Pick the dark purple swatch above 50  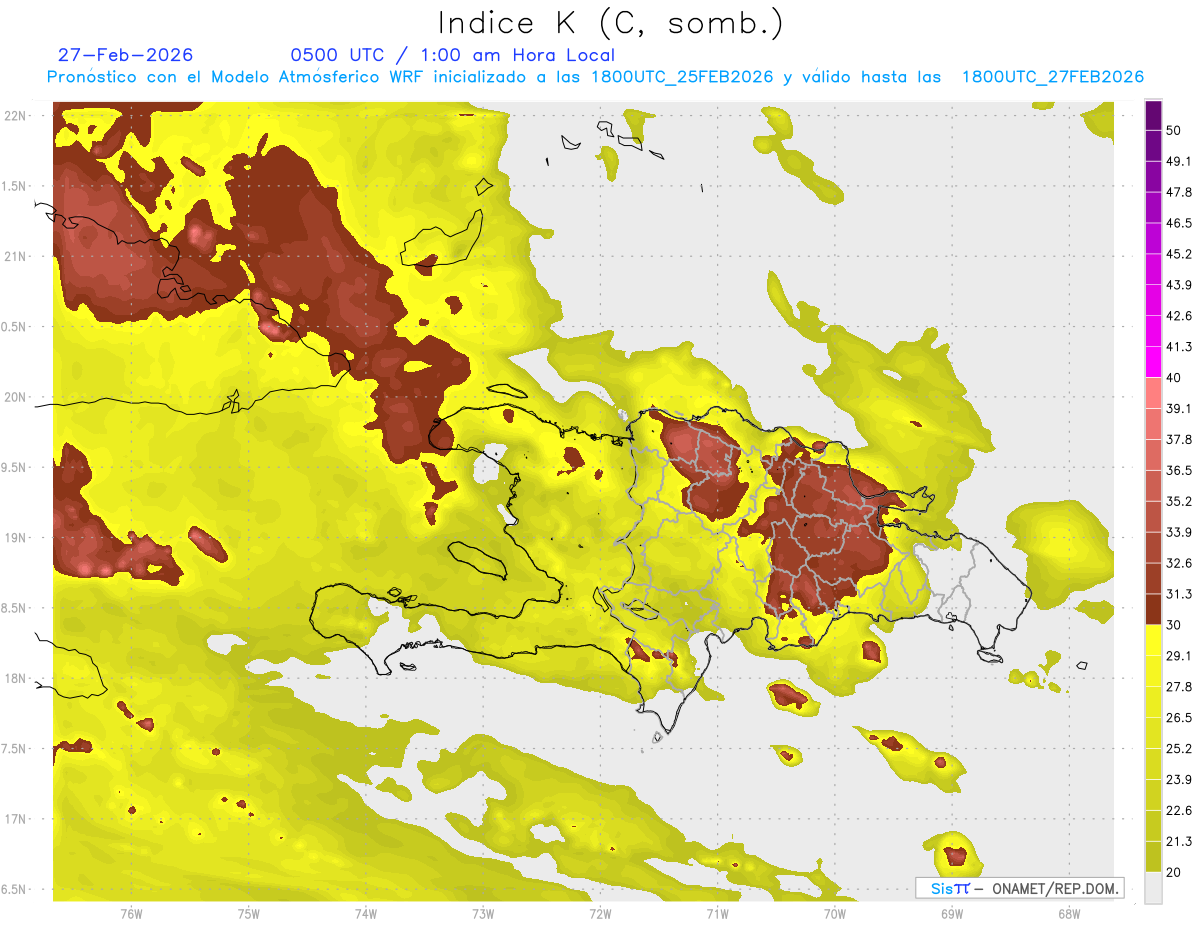coord(1153,115)
